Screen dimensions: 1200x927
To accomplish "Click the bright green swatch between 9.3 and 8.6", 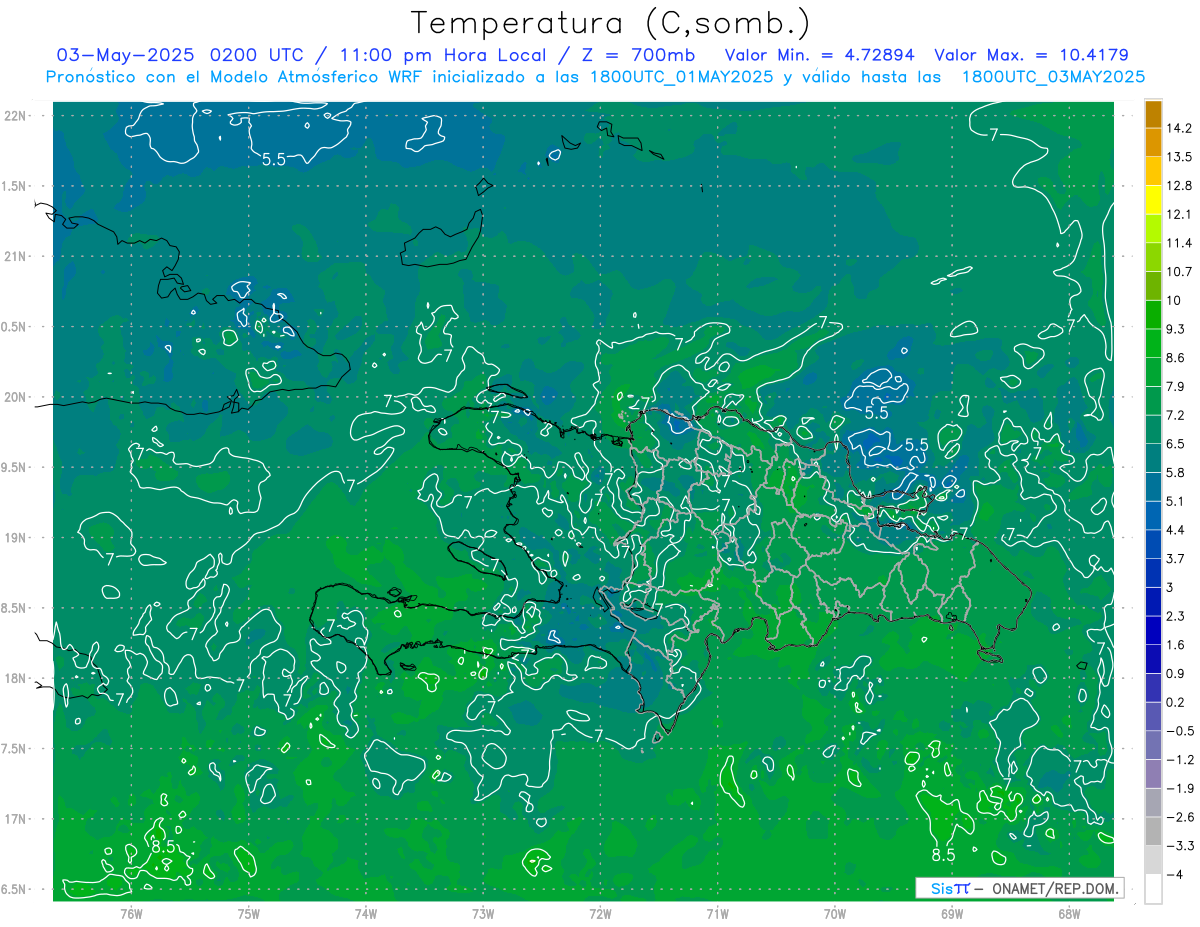I will coord(1153,344).
